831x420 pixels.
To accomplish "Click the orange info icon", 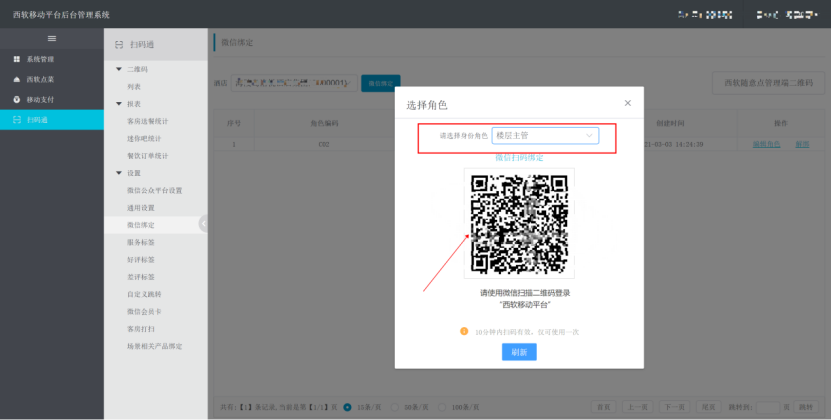I will (464, 331).
